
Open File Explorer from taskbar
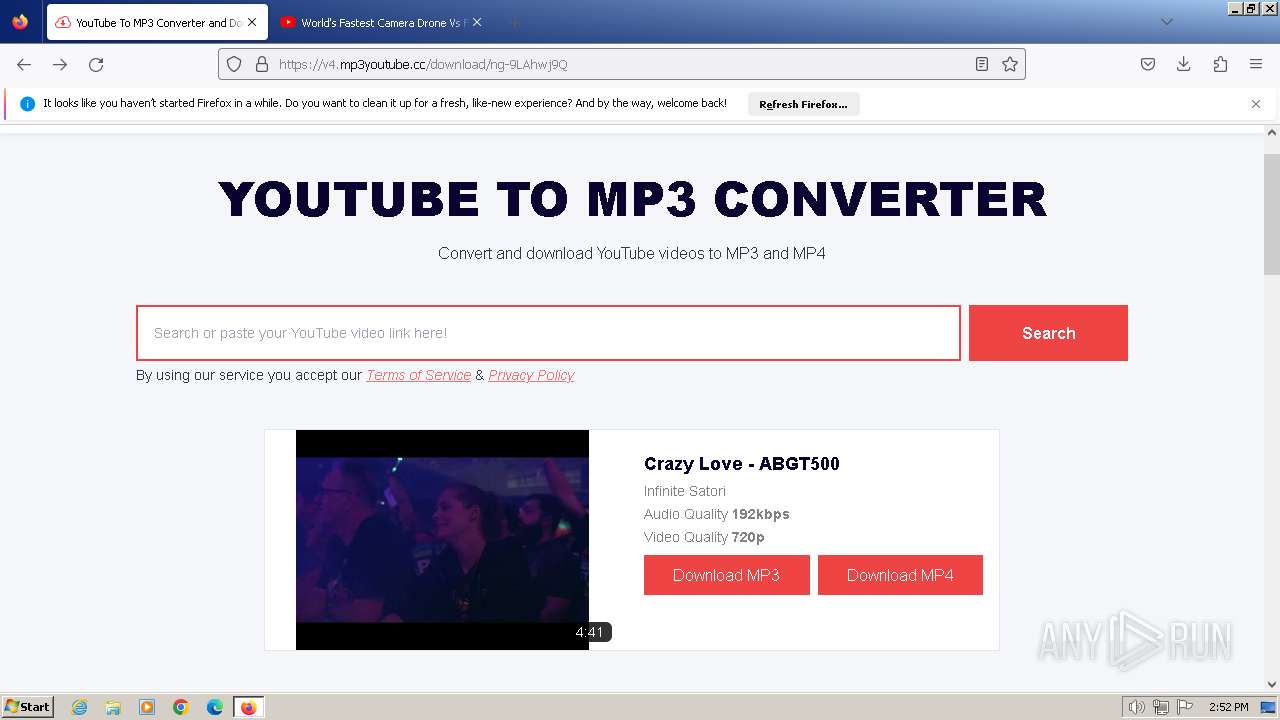tap(113, 707)
